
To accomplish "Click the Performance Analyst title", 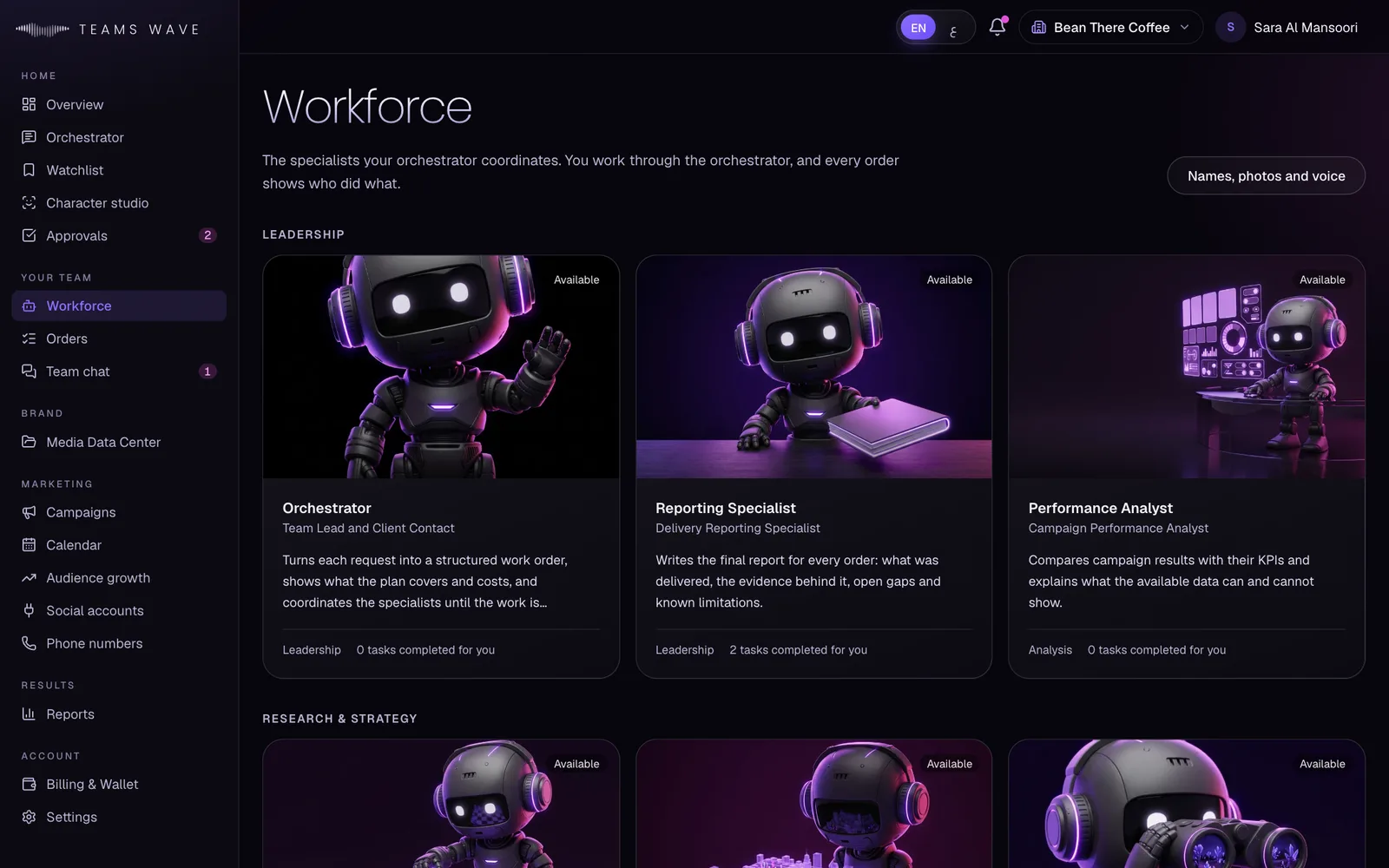I will 1100,508.
